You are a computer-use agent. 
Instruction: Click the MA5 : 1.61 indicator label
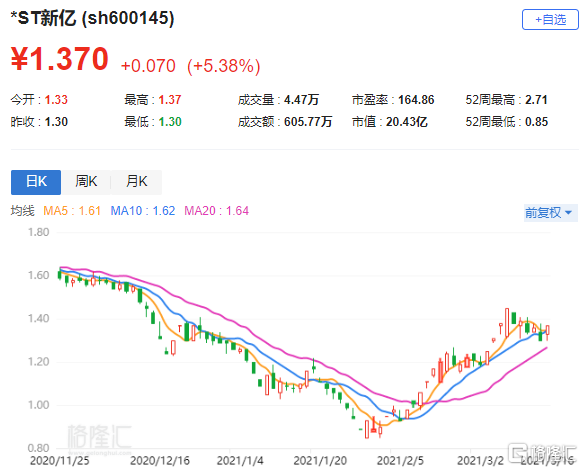[x=72, y=211]
